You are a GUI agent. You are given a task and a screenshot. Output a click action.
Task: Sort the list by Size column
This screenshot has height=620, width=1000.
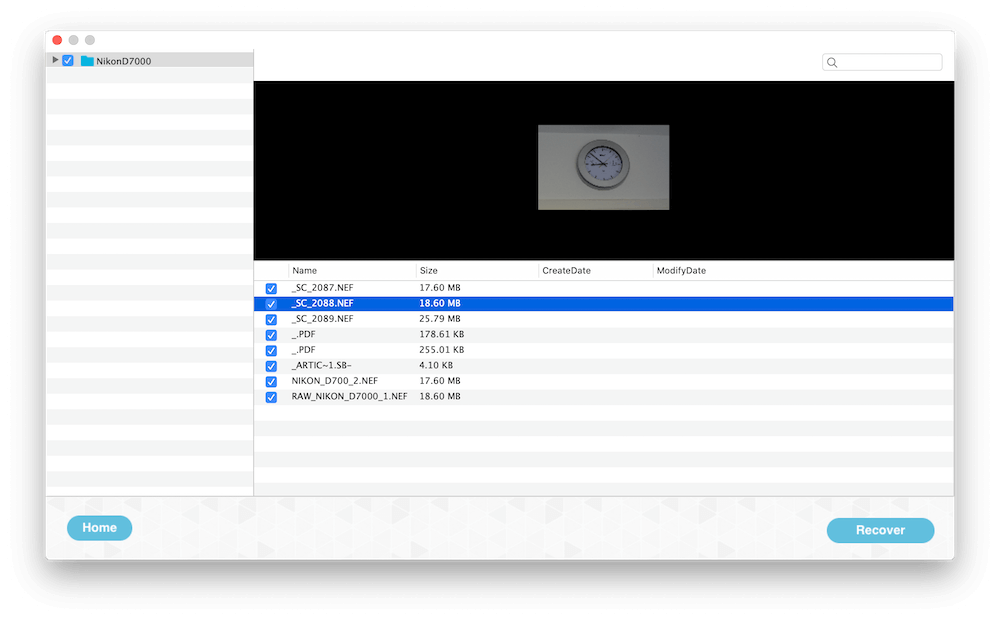429,270
